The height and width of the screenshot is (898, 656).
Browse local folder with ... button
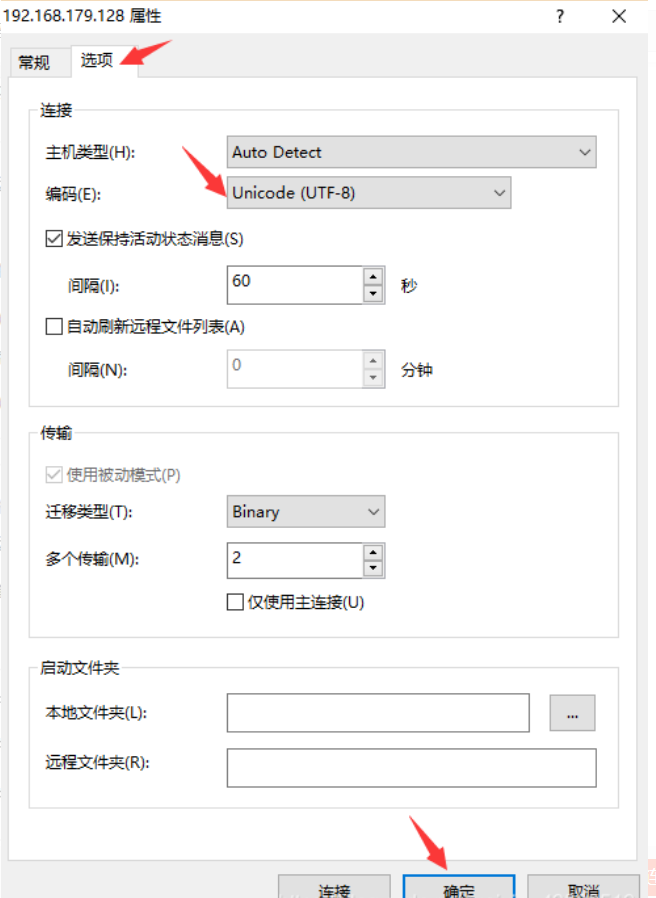click(x=572, y=713)
